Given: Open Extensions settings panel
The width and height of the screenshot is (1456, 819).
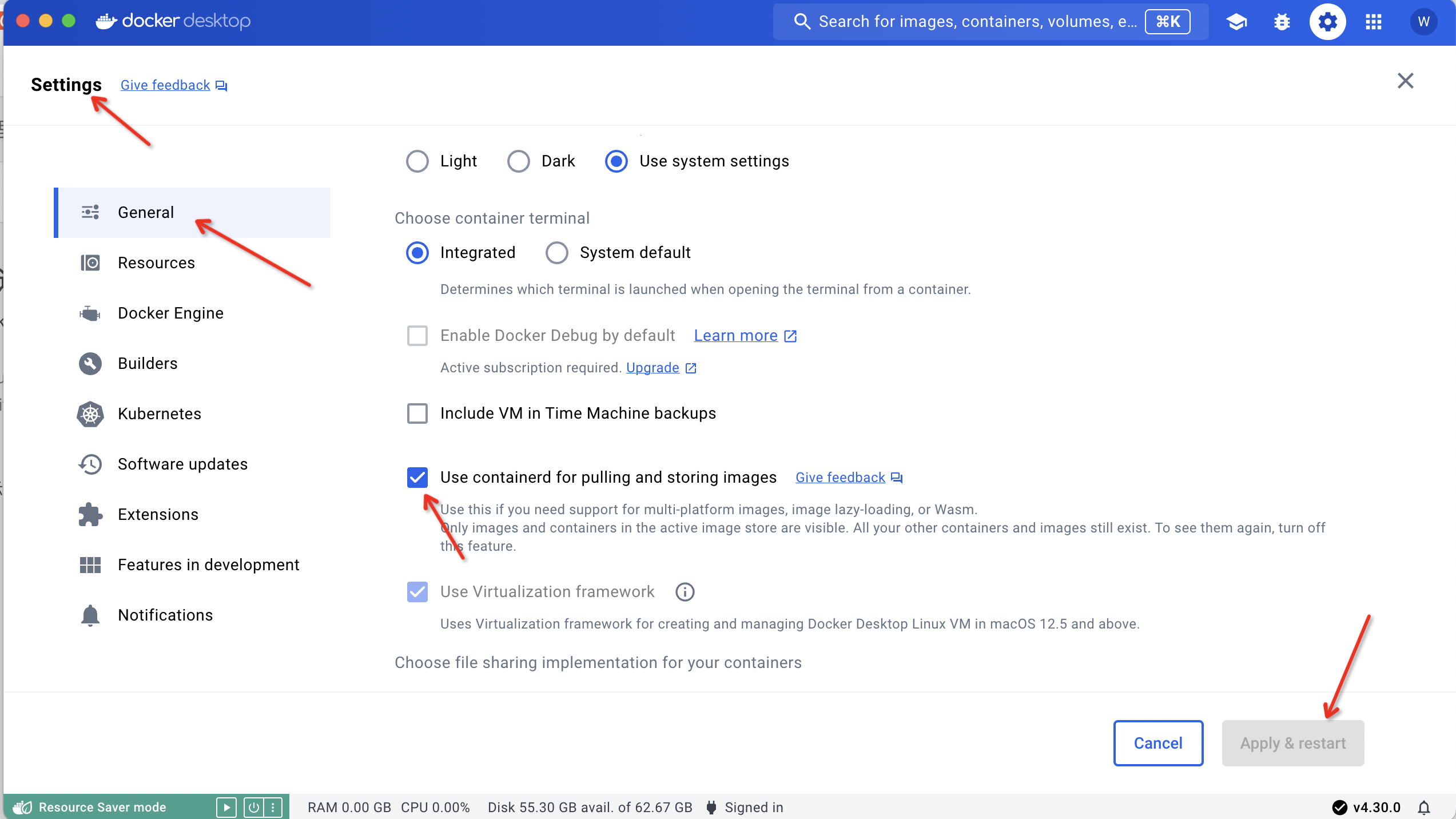Looking at the screenshot, I should coord(158,513).
